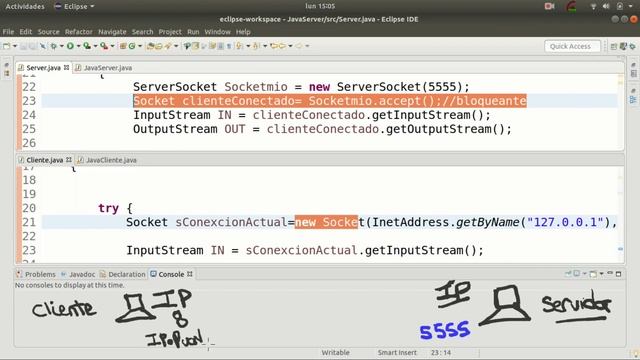Click the Open Type icon
The width and height of the screenshot is (640, 360).
[151, 46]
